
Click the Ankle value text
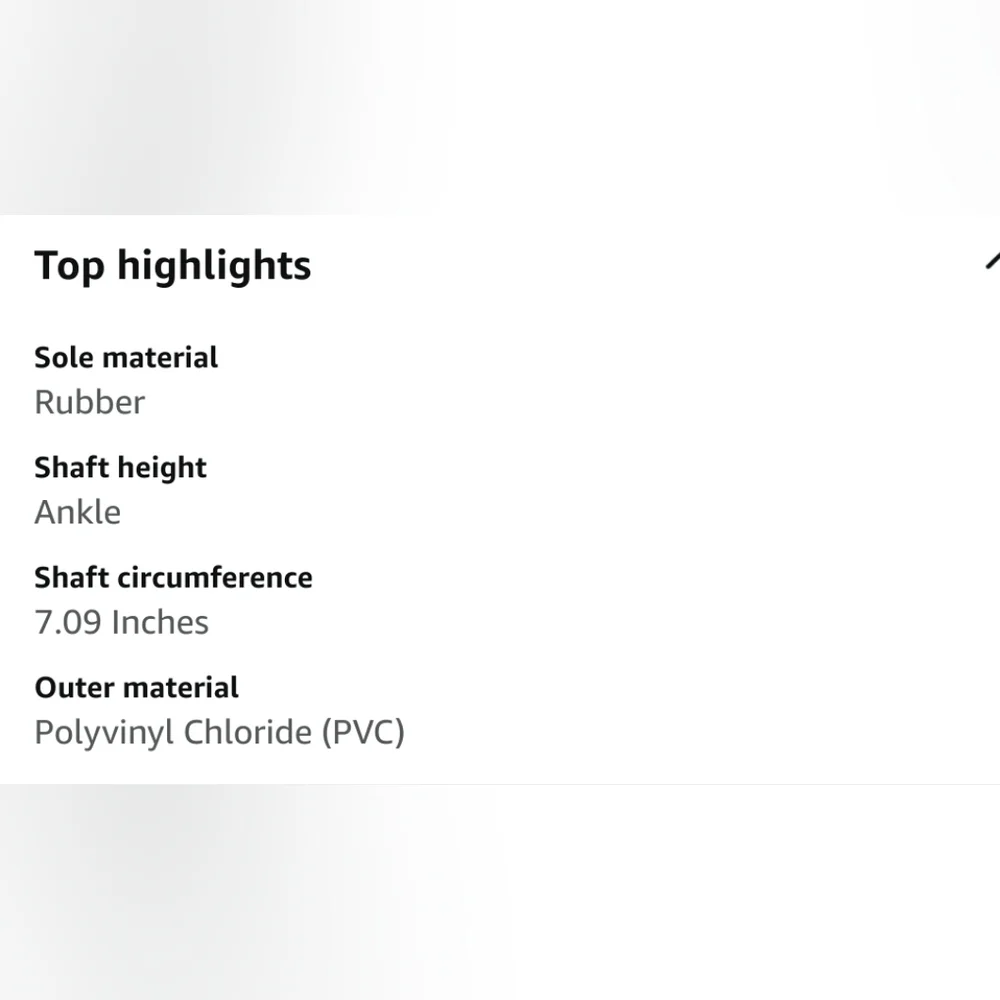click(x=78, y=512)
